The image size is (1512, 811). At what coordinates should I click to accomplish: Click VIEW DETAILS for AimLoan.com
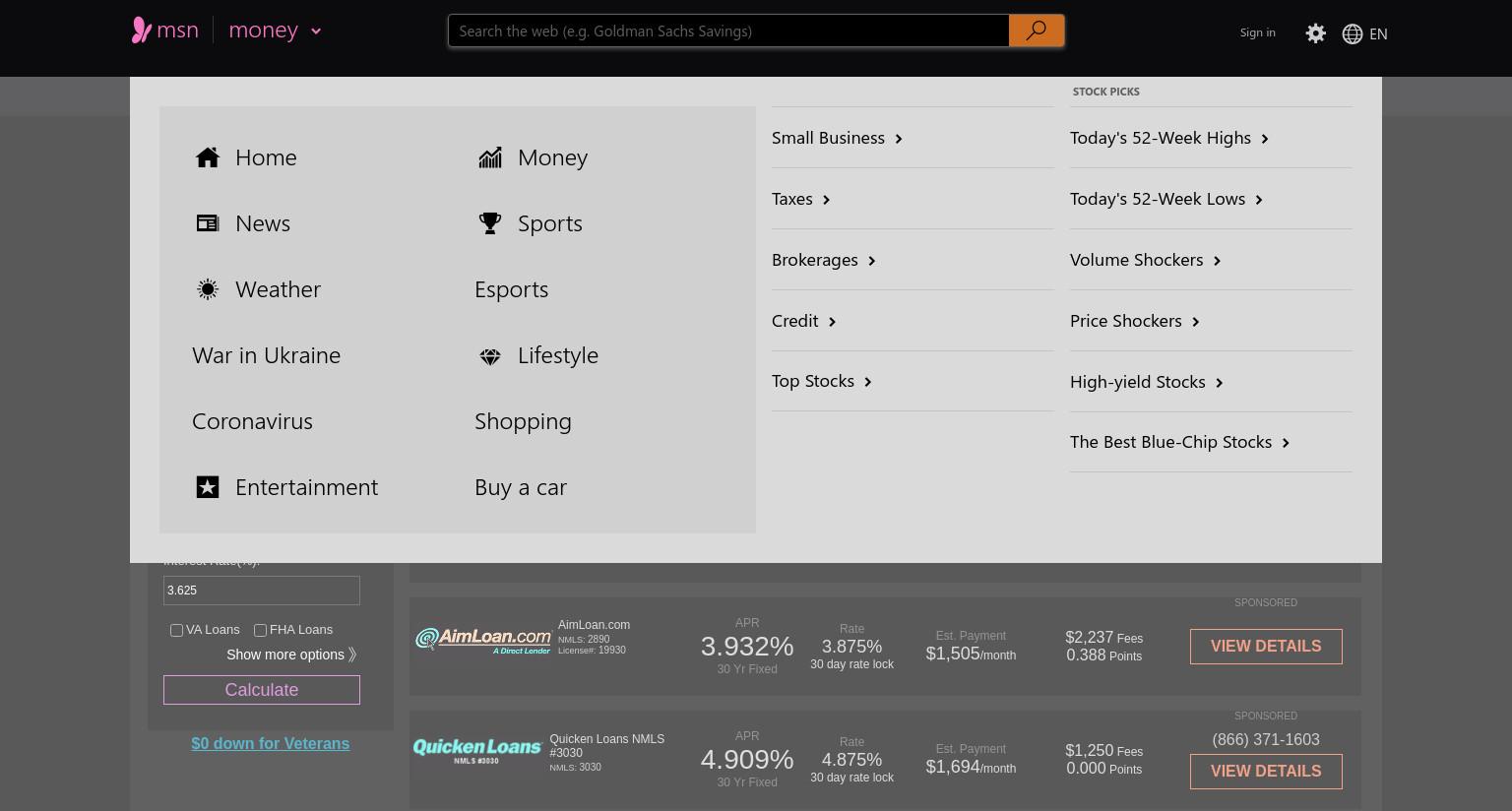point(1266,647)
